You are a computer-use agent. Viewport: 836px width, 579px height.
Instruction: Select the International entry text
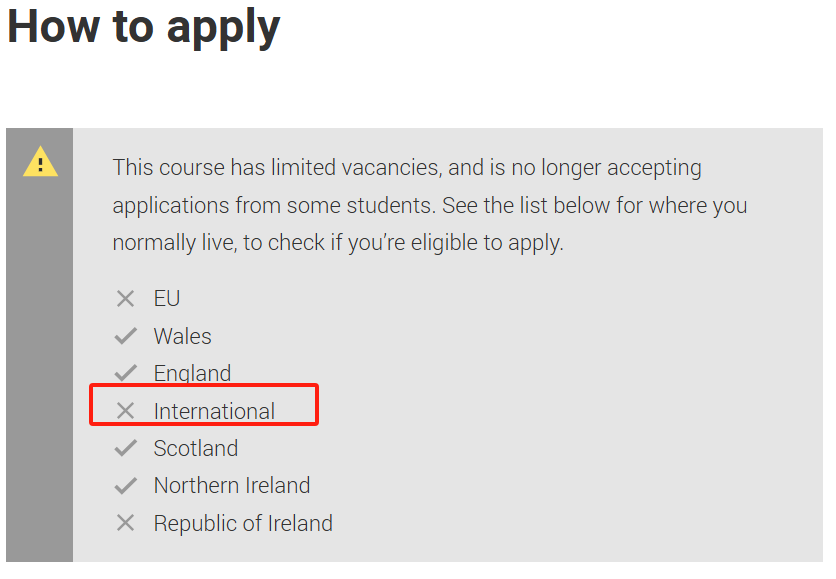pyautogui.click(x=214, y=411)
